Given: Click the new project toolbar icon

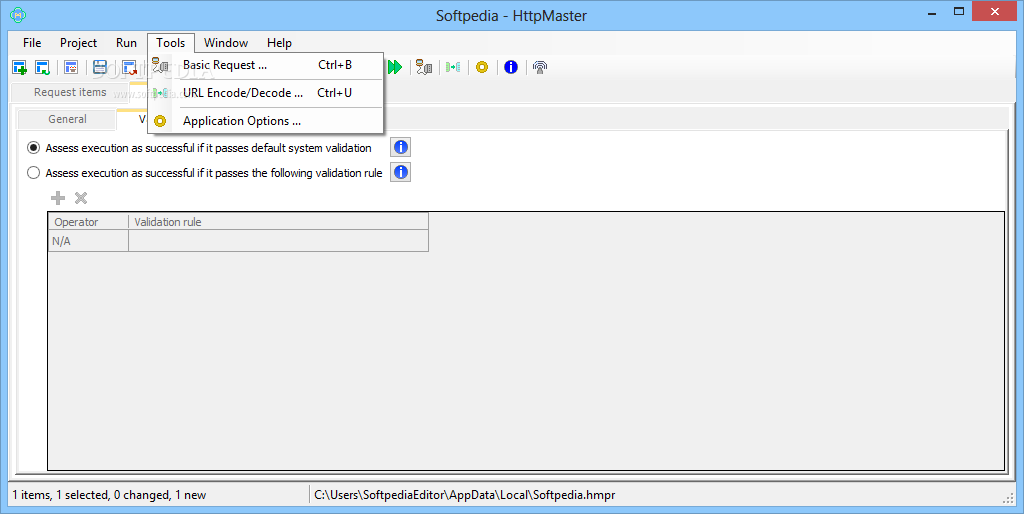Looking at the screenshot, I should pos(20,67).
